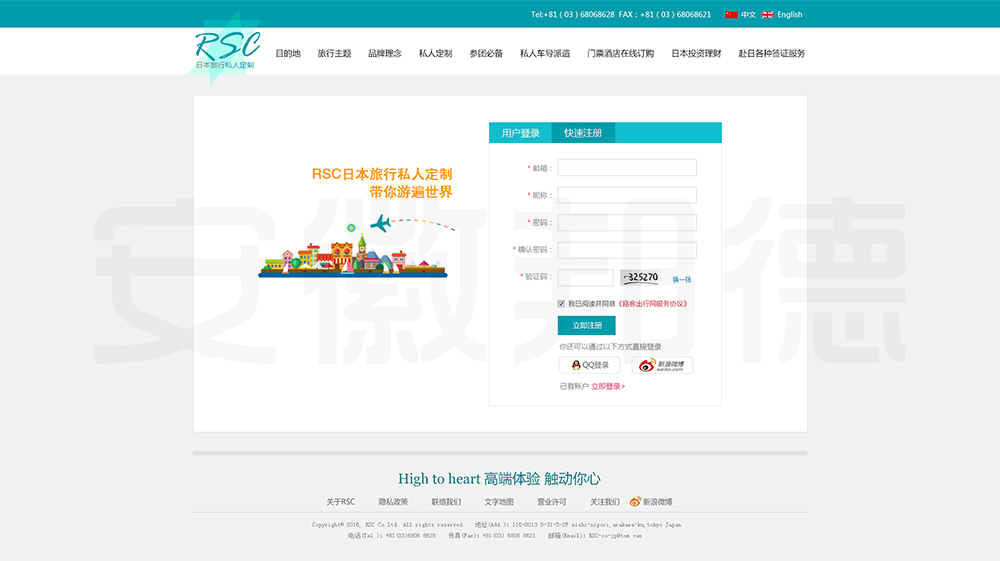
Task: Open the 路客出行网服务协议 agreement link
Action: pos(652,303)
